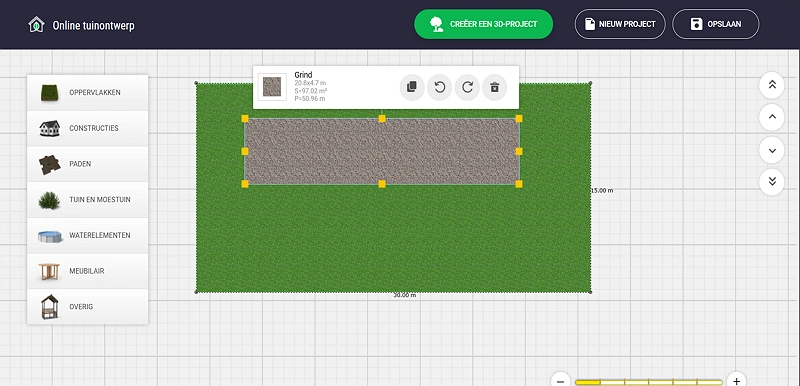Click the bottom-middle gravel resize handle
Image resolution: width=800 pixels, height=386 pixels.
pos(382,184)
